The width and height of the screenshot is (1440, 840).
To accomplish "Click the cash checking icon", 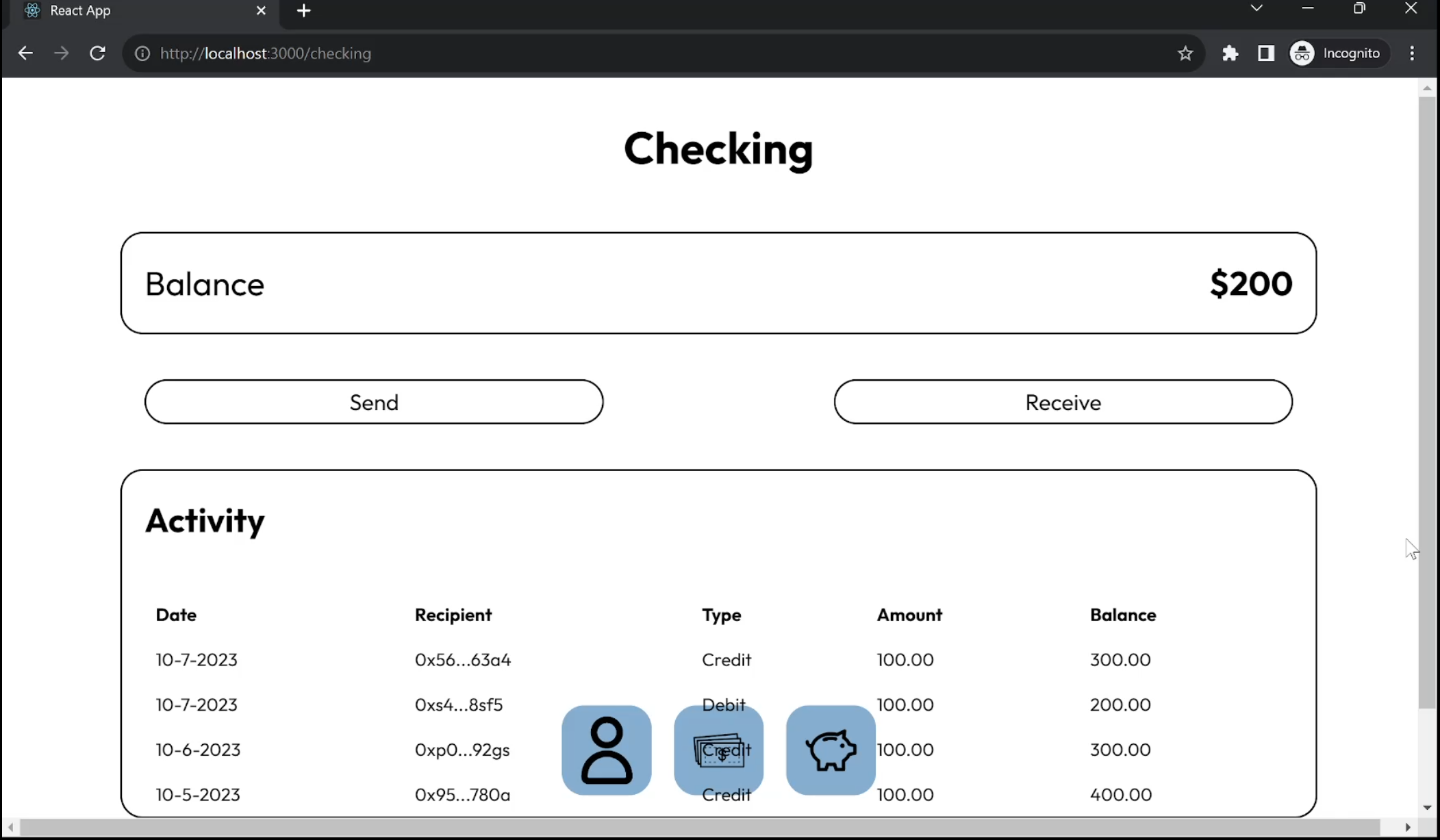I will coord(718,750).
